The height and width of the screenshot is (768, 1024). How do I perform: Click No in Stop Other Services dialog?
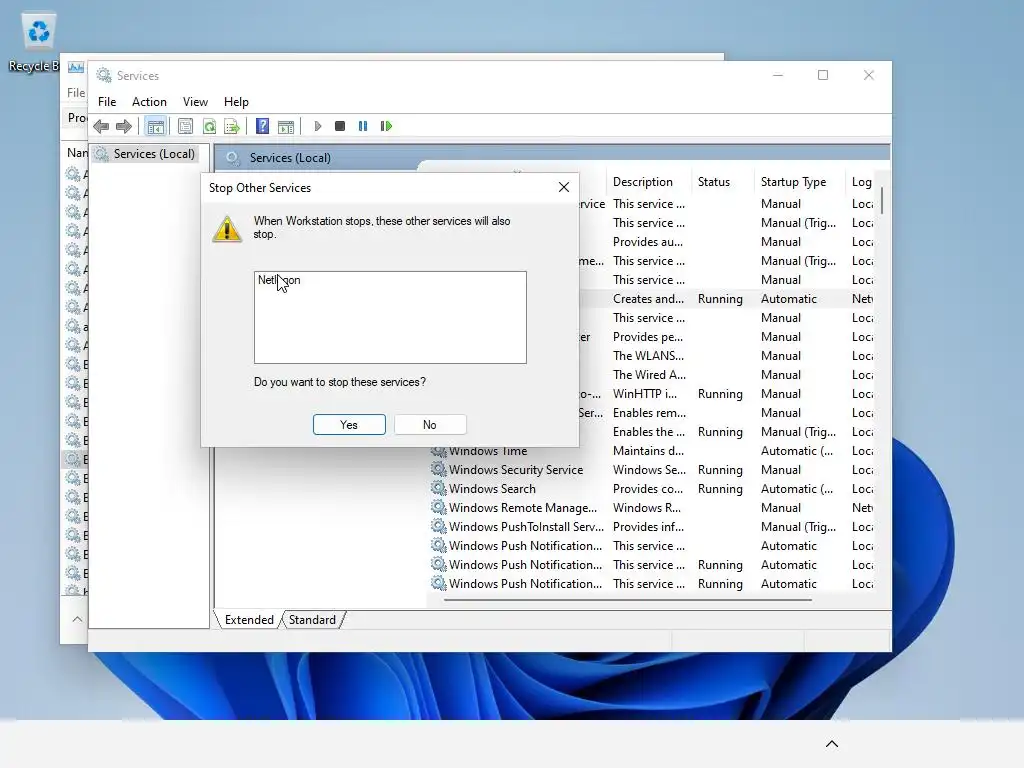pyautogui.click(x=430, y=424)
